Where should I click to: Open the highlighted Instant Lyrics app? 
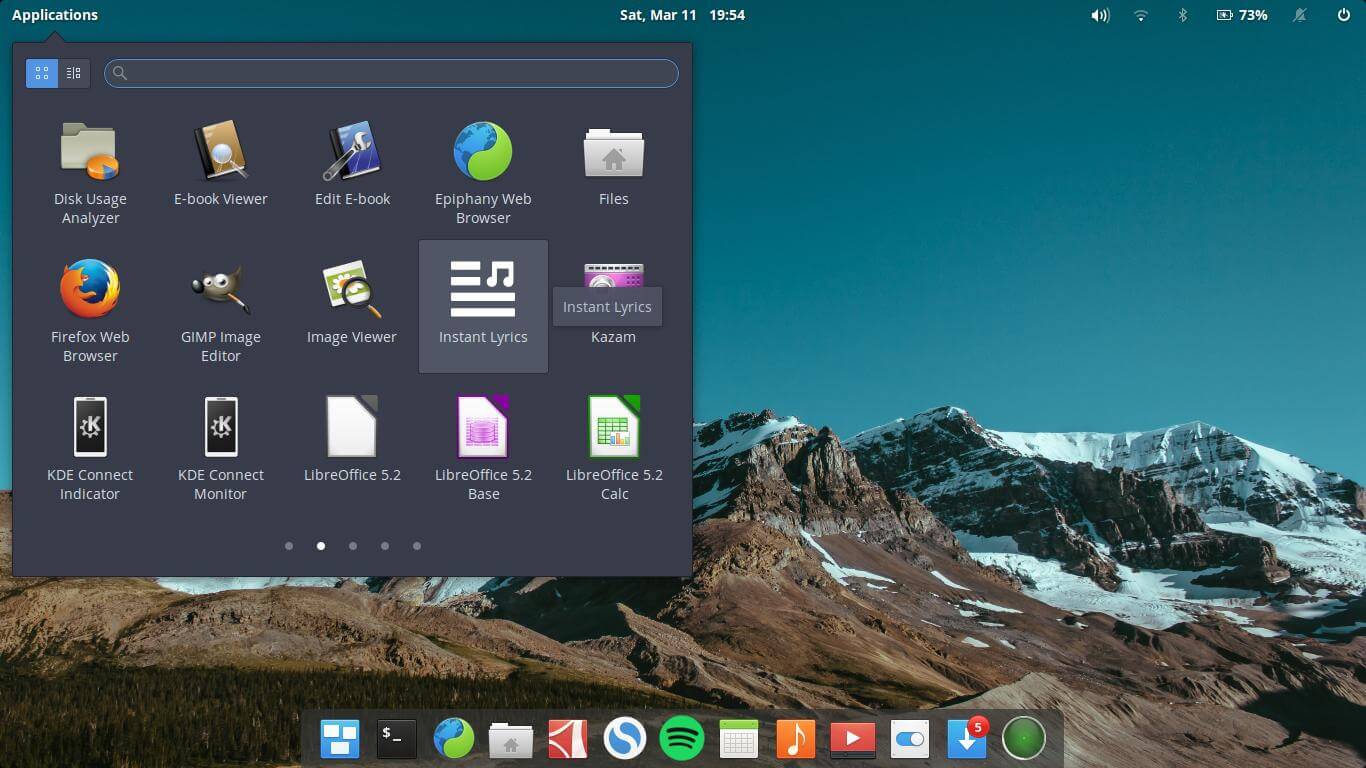[483, 306]
